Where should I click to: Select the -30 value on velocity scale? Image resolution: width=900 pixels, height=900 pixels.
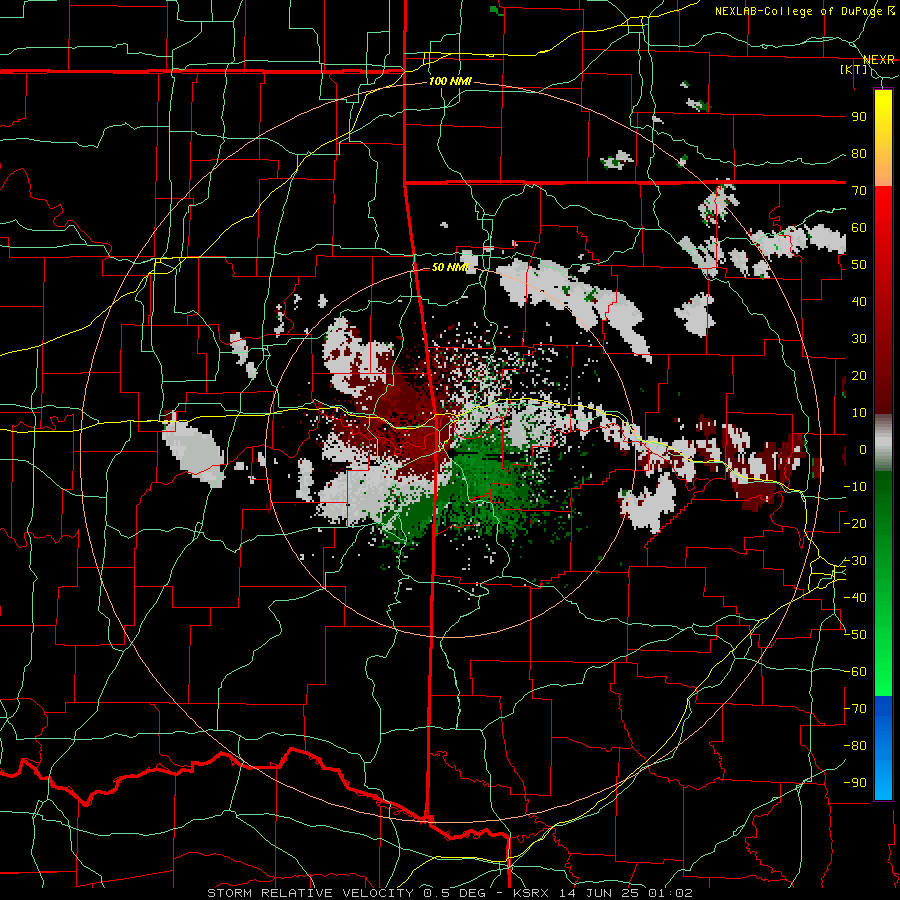(x=855, y=561)
